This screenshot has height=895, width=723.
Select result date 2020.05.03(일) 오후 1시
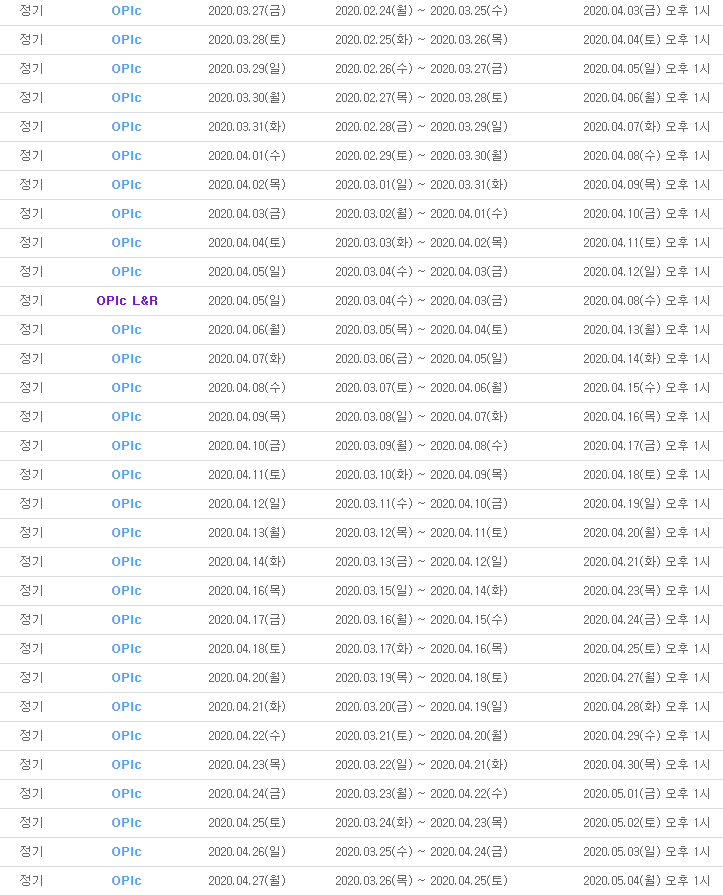click(x=647, y=852)
